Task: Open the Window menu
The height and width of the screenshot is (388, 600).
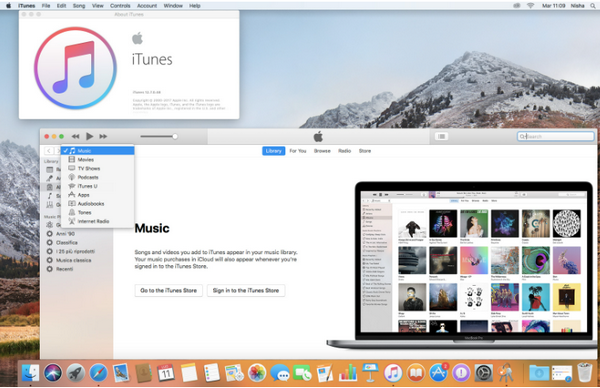Action: point(173,6)
